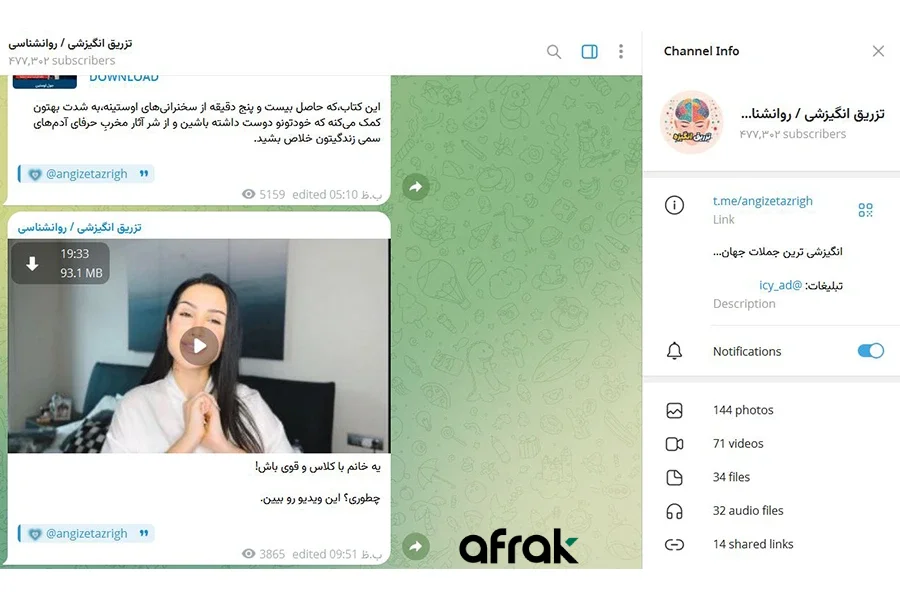
Task: Open the three-dot more options menu
Action: tap(621, 52)
